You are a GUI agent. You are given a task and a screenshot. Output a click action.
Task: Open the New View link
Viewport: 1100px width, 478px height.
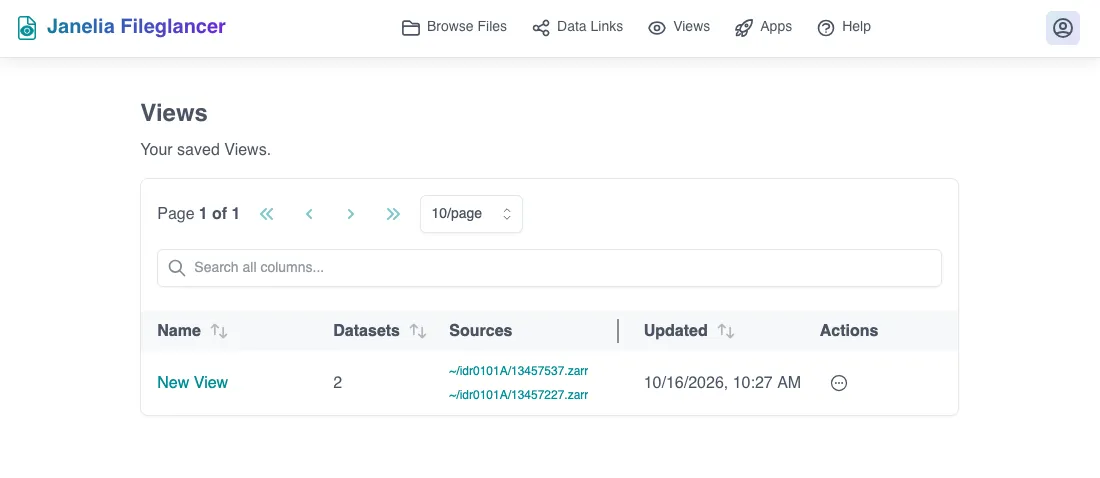click(x=192, y=383)
